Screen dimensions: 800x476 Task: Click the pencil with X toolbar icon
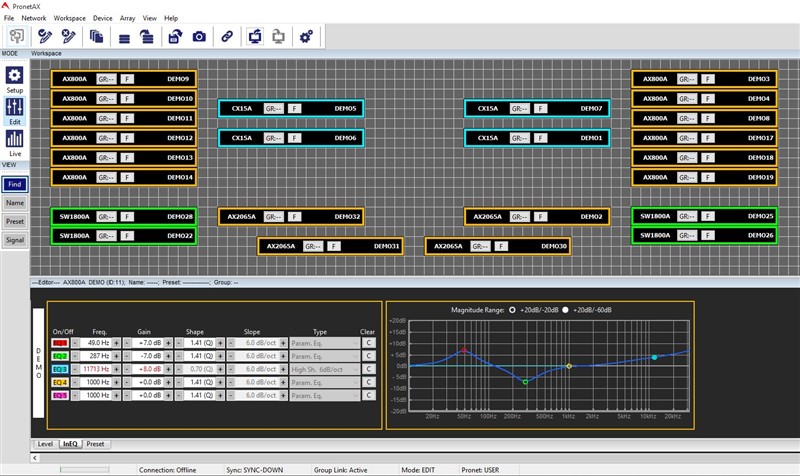pos(68,36)
